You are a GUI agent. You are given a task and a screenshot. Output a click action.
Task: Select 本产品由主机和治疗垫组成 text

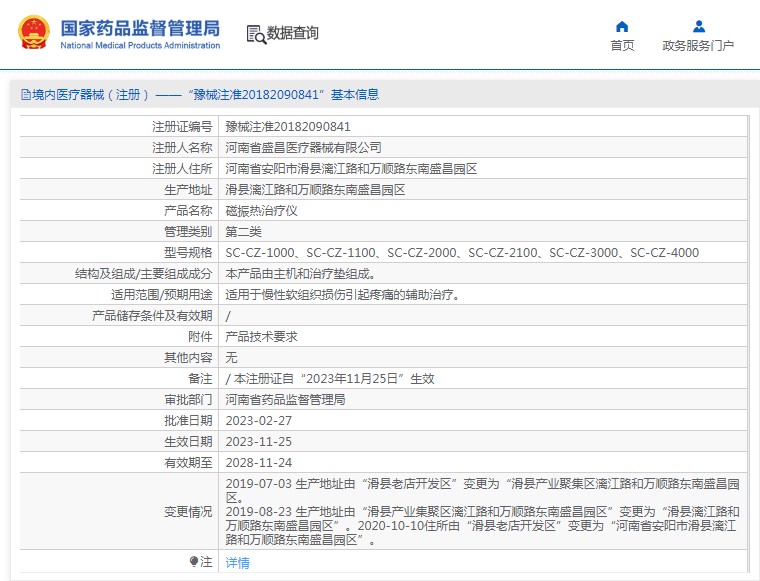(x=301, y=274)
